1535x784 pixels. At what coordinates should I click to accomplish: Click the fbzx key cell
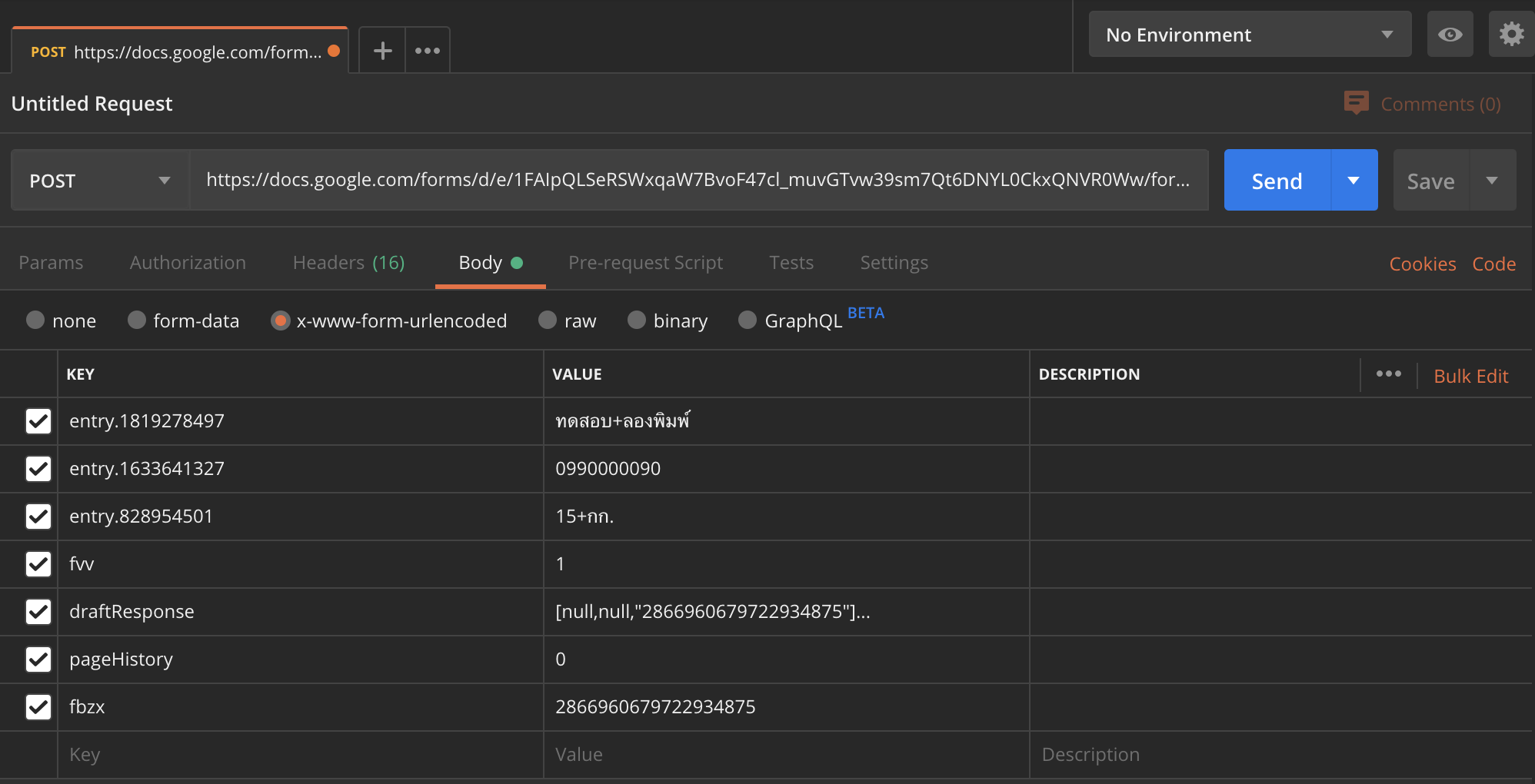tap(300, 707)
